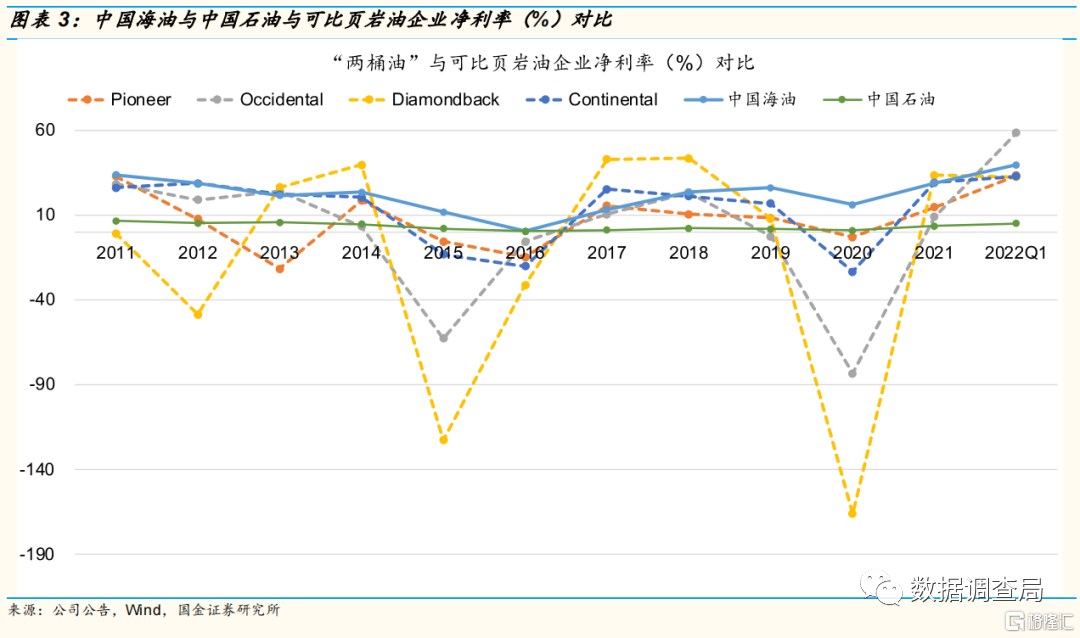Click the x-axis label 2022Q1
1080x638 pixels.
(x=1015, y=253)
